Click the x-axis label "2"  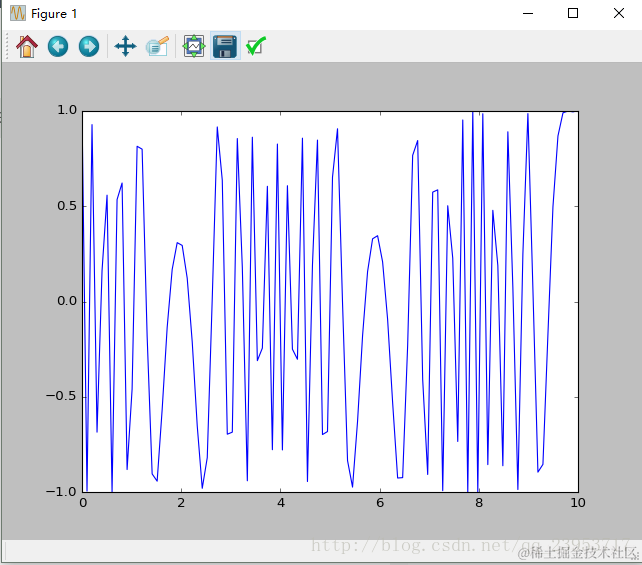pos(181,503)
